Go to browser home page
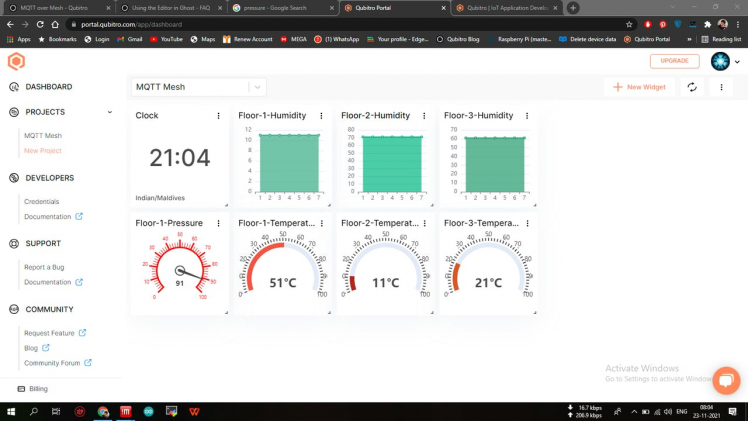 (x=55, y=24)
